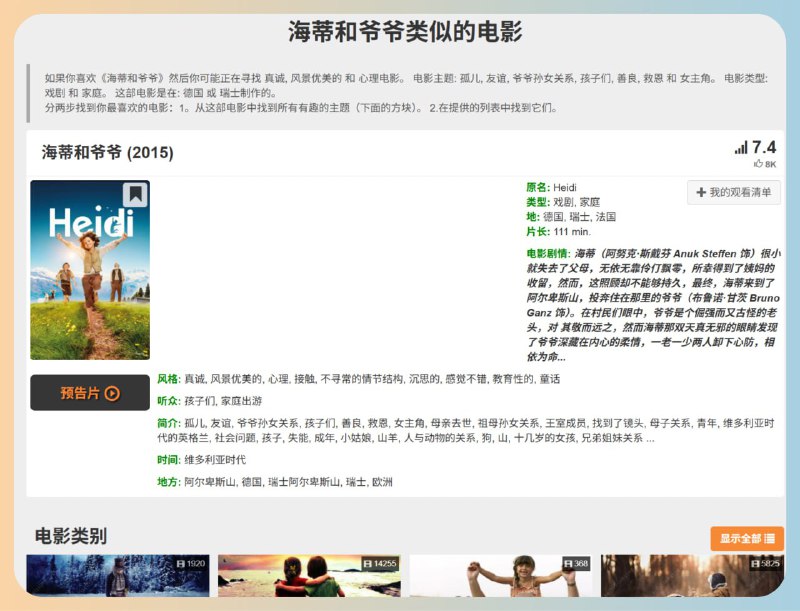Viewport: 800px width, 611px height.
Task: Select the 维多利亚时代 time tag
Action: click(x=215, y=460)
